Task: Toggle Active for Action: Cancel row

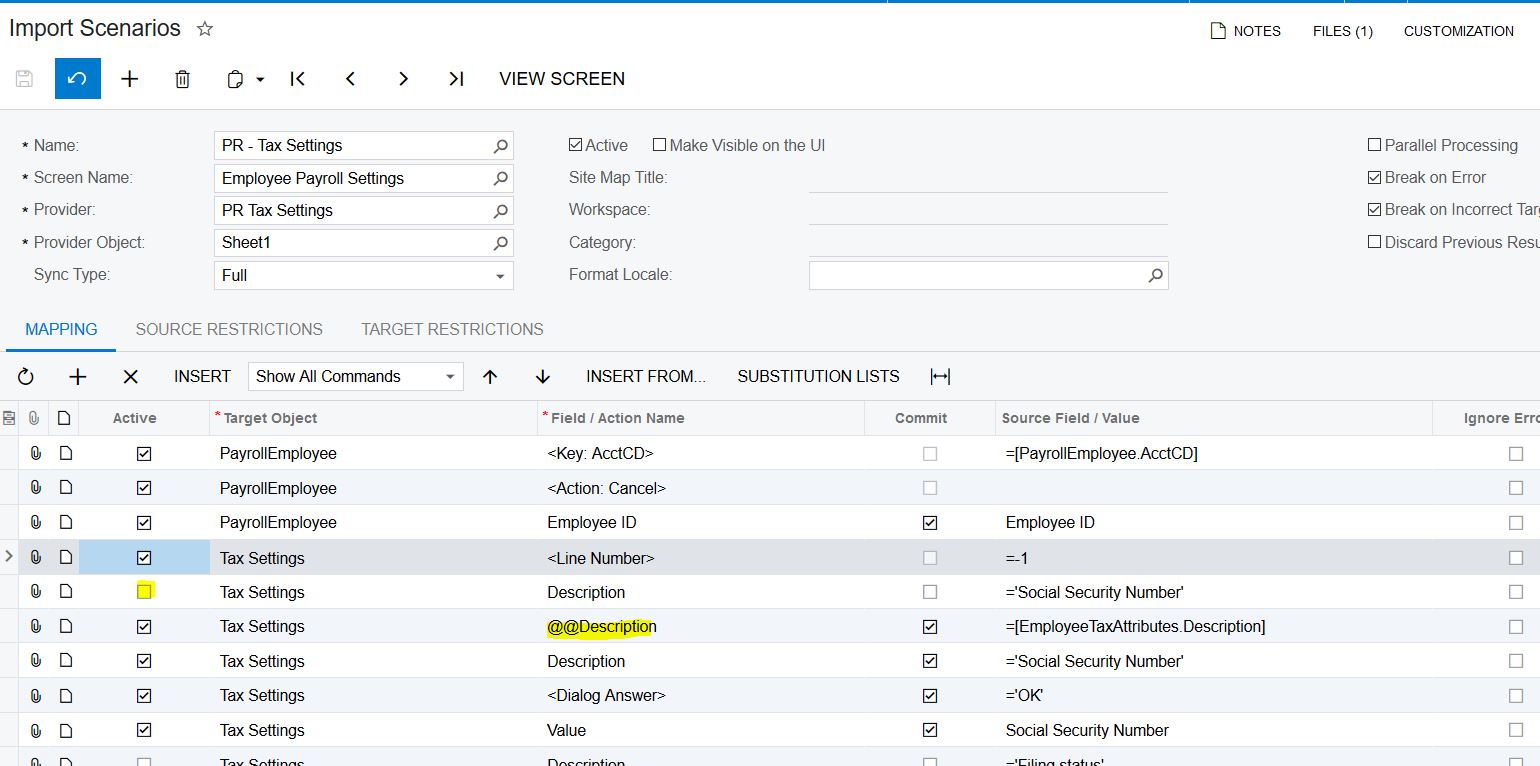Action: 144,488
